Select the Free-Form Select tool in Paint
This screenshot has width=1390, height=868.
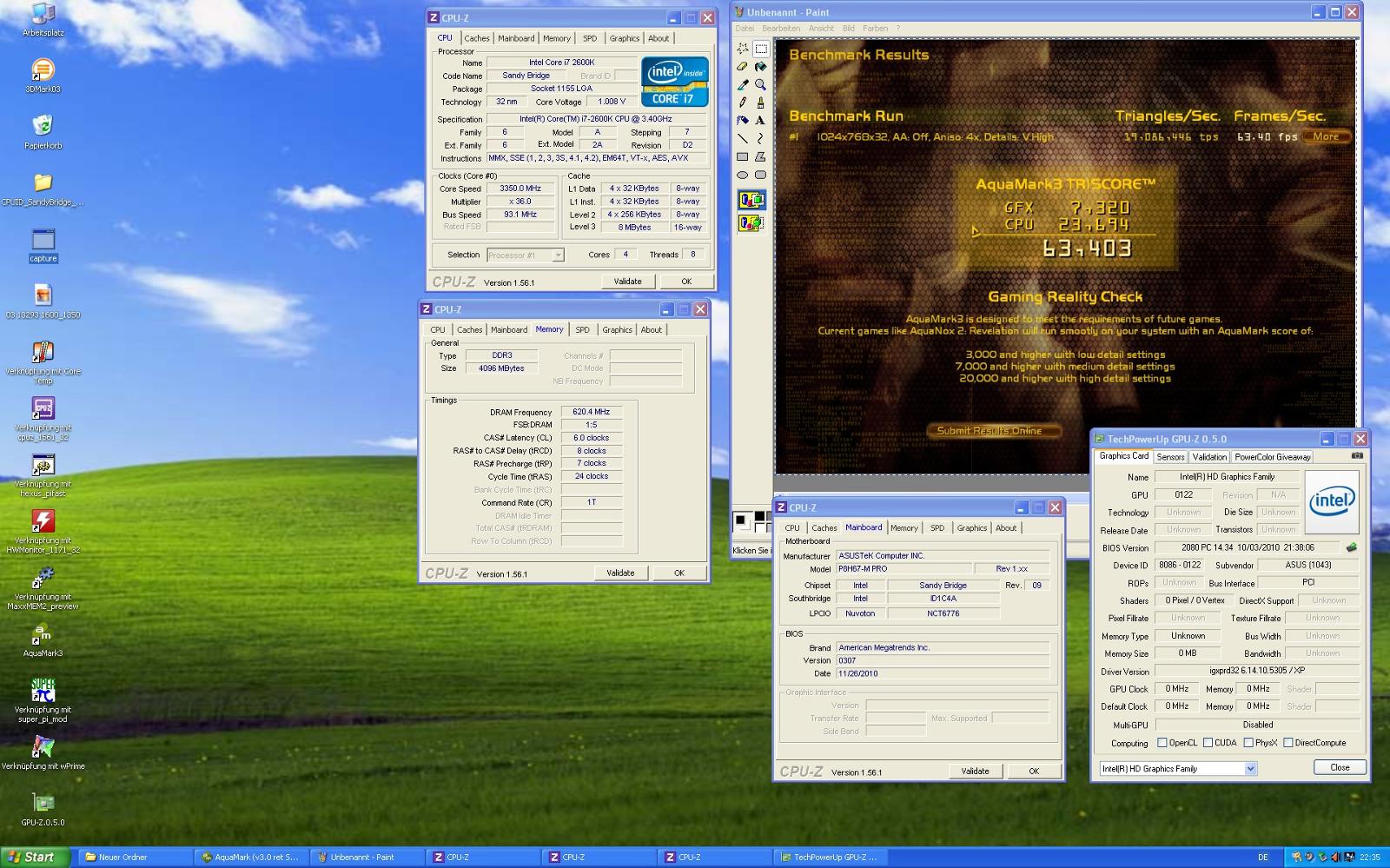pos(743,49)
